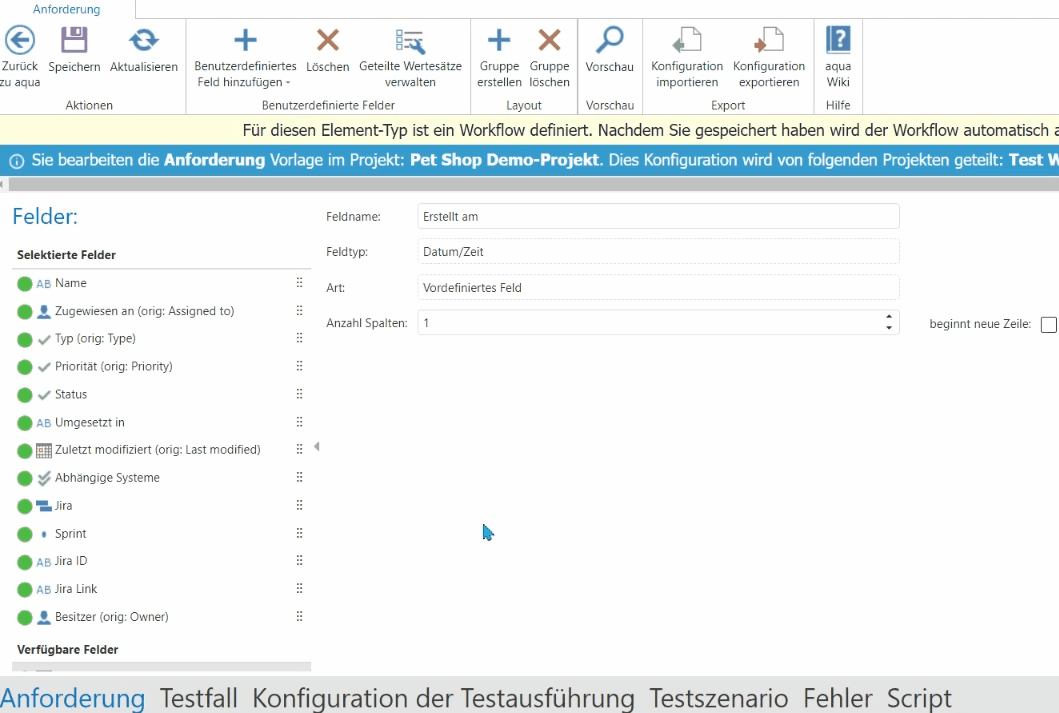
Task: Open Vorschau with the magnifier icon
Action: 609,41
